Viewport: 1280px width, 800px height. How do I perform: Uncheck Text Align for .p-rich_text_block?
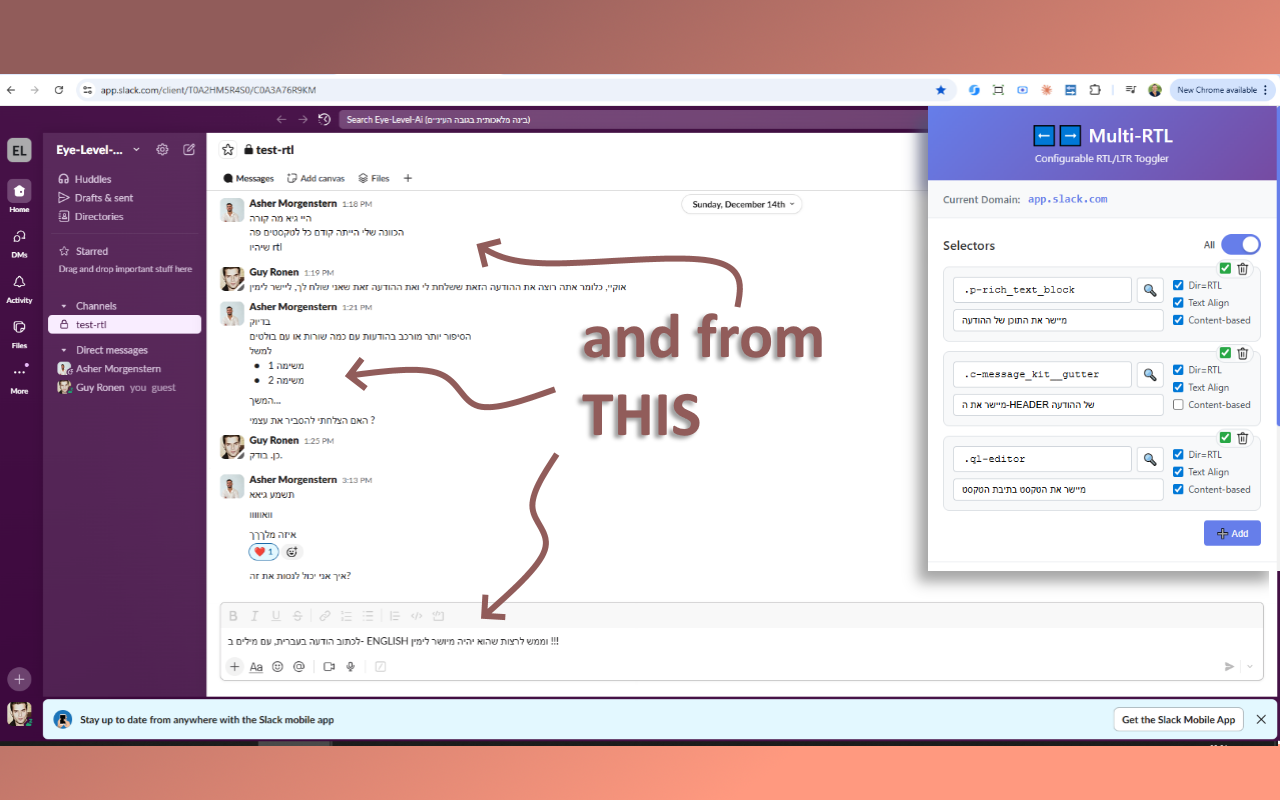coord(1178,303)
